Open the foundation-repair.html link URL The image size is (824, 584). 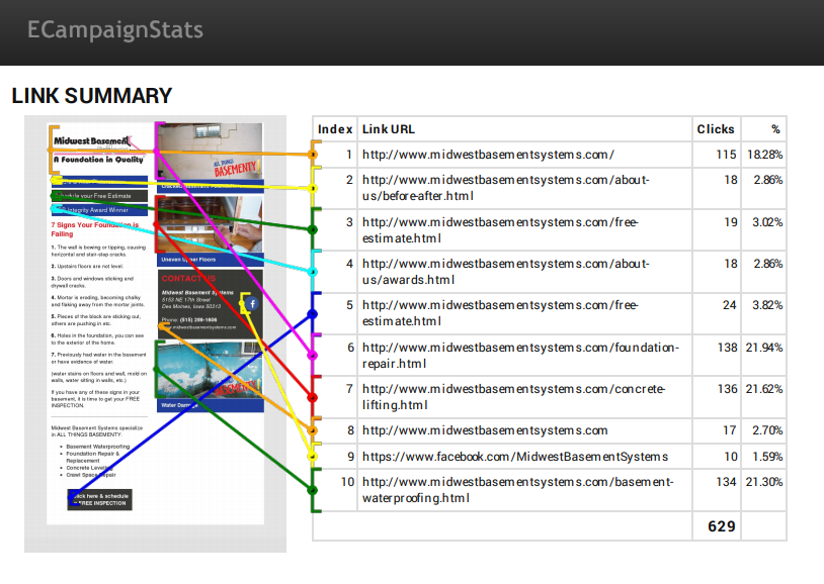tap(520, 355)
